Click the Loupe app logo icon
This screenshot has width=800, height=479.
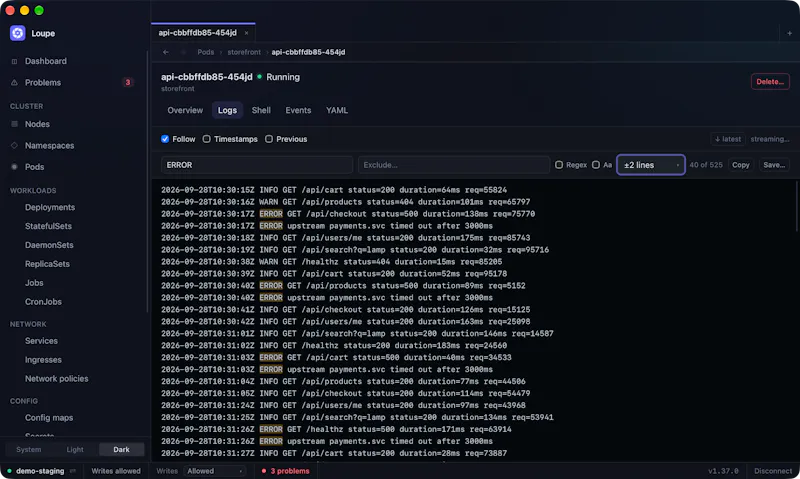point(17,33)
